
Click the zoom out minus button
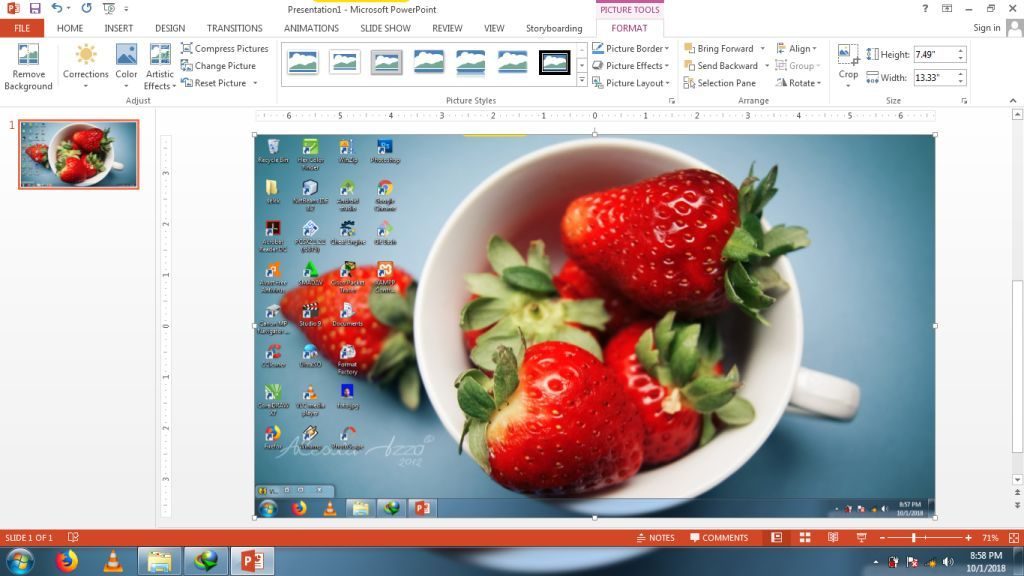point(882,537)
